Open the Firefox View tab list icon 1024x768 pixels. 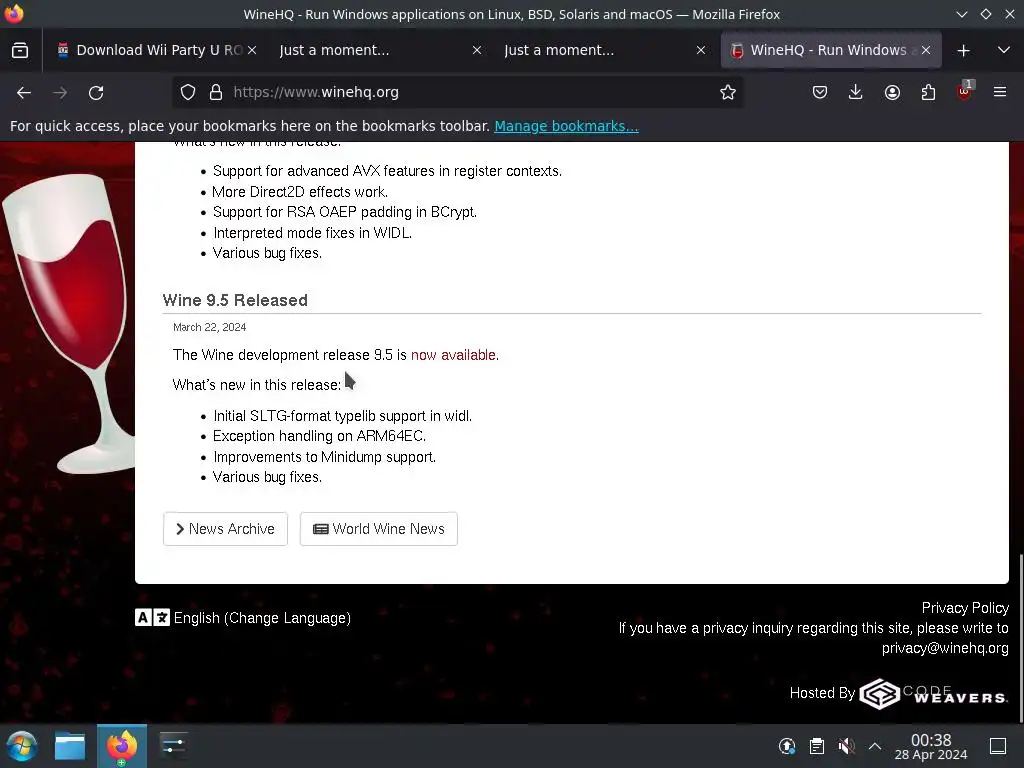click(x=20, y=50)
